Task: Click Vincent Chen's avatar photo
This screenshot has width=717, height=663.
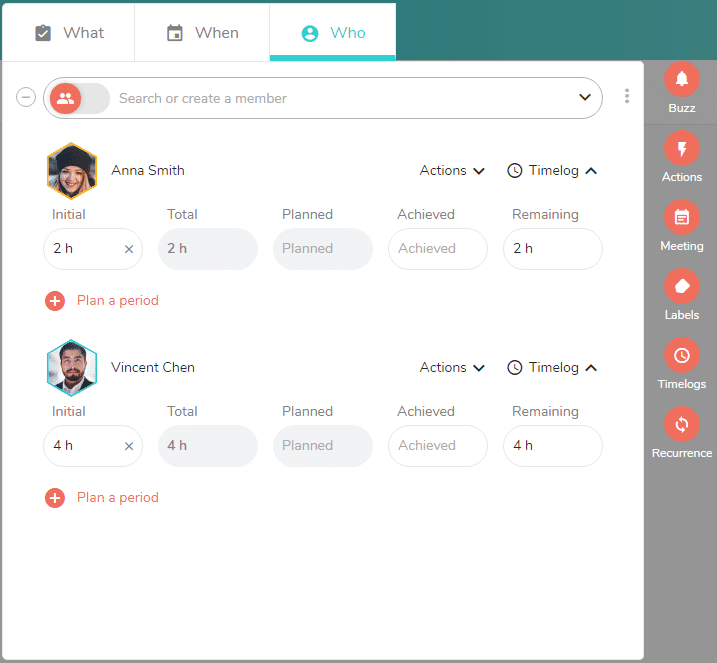Action: click(72, 368)
